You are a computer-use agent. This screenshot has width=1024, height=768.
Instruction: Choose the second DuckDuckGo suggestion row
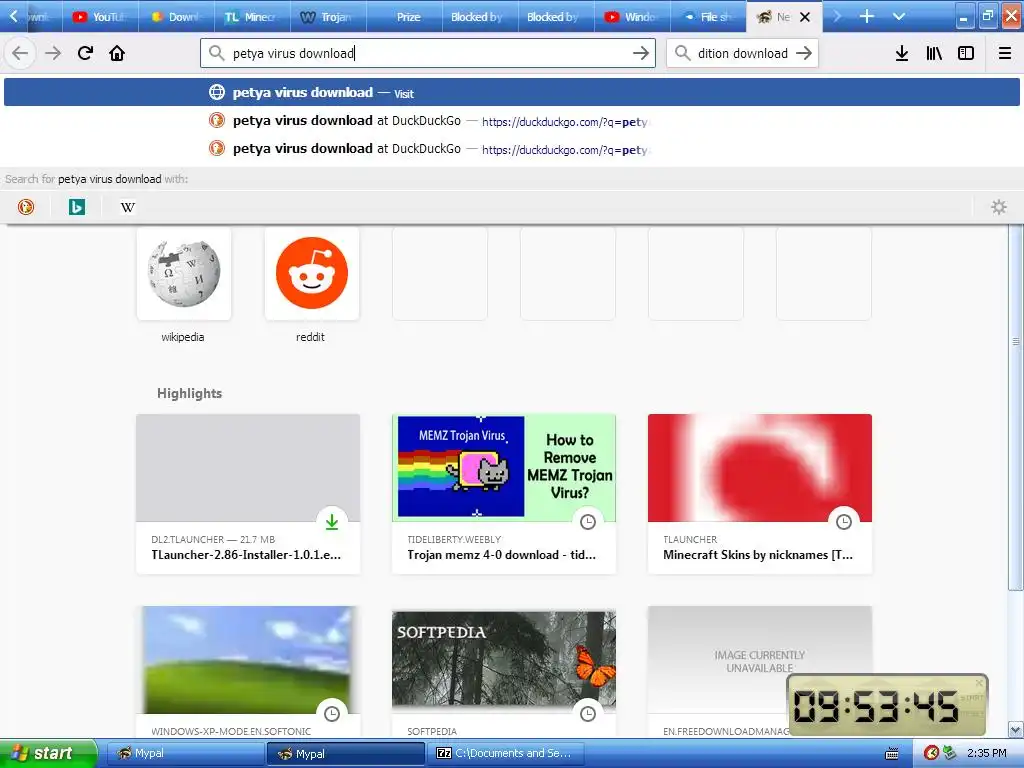(512, 149)
